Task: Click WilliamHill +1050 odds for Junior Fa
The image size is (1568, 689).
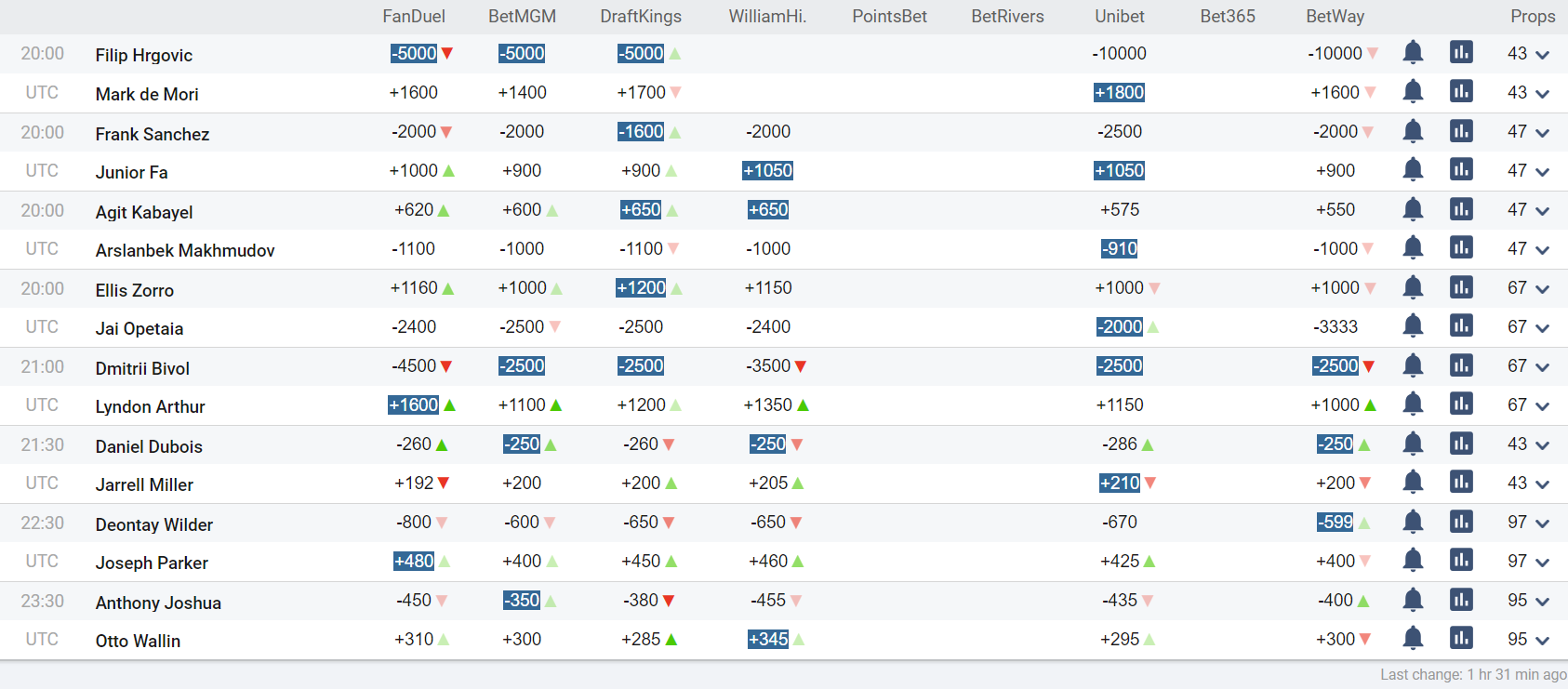Action: pyautogui.click(x=768, y=170)
